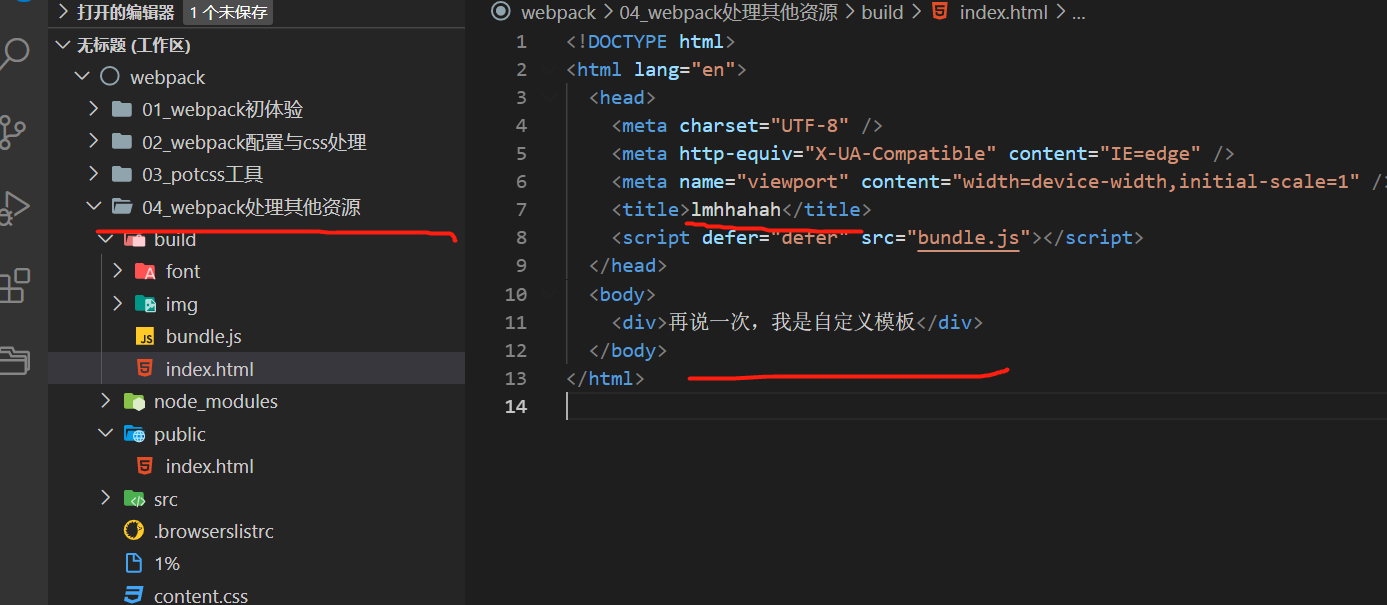Select build in the breadcrumb bar
The width and height of the screenshot is (1387, 605).
point(882,12)
